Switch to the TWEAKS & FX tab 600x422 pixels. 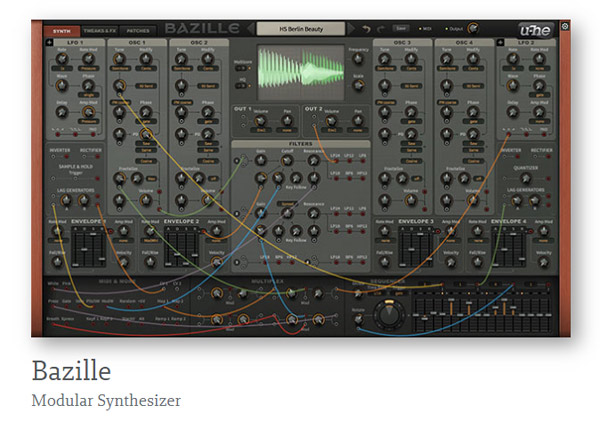pyautogui.click(x=97, y=31)
